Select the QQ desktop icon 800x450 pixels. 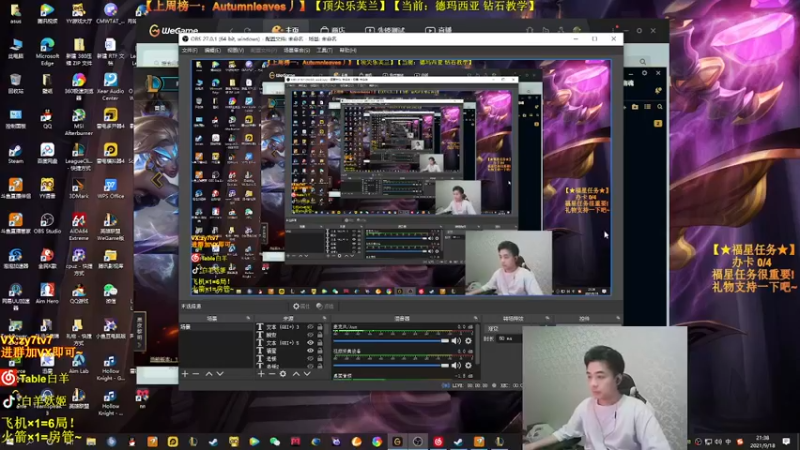(47, 119)
